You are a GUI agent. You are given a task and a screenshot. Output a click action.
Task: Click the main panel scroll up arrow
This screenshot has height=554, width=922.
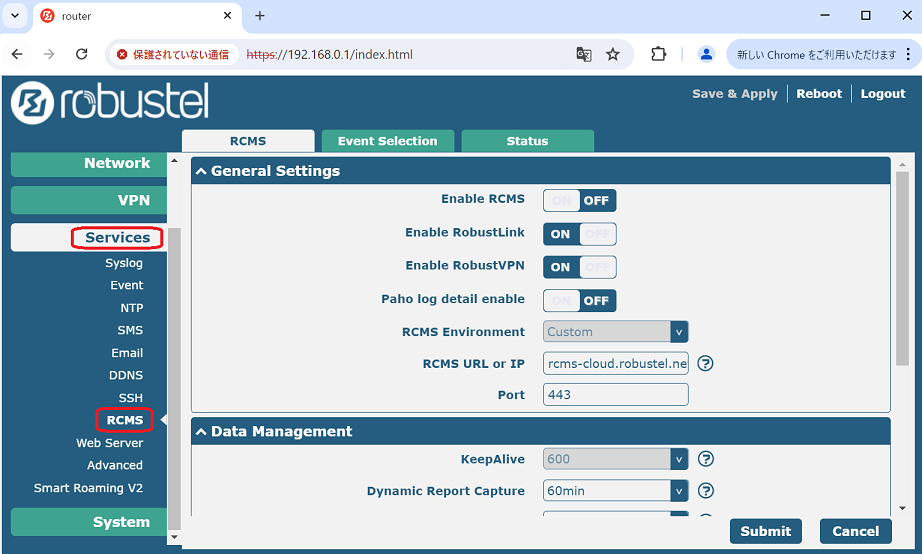[903, 165]
